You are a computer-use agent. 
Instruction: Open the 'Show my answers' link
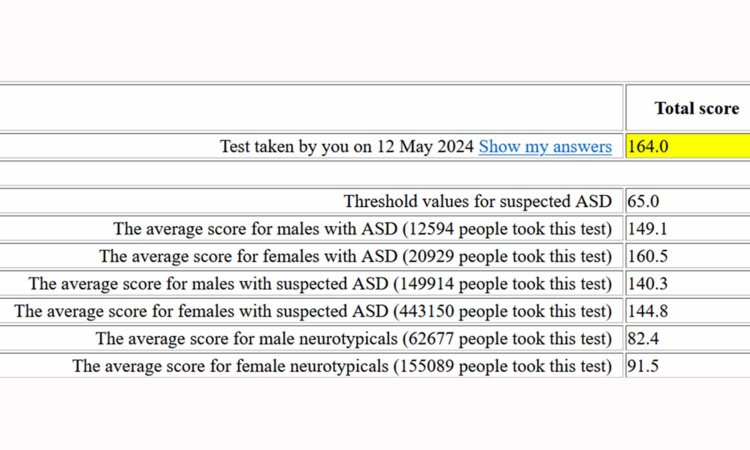pyautogui.click(x=545, y=147)
